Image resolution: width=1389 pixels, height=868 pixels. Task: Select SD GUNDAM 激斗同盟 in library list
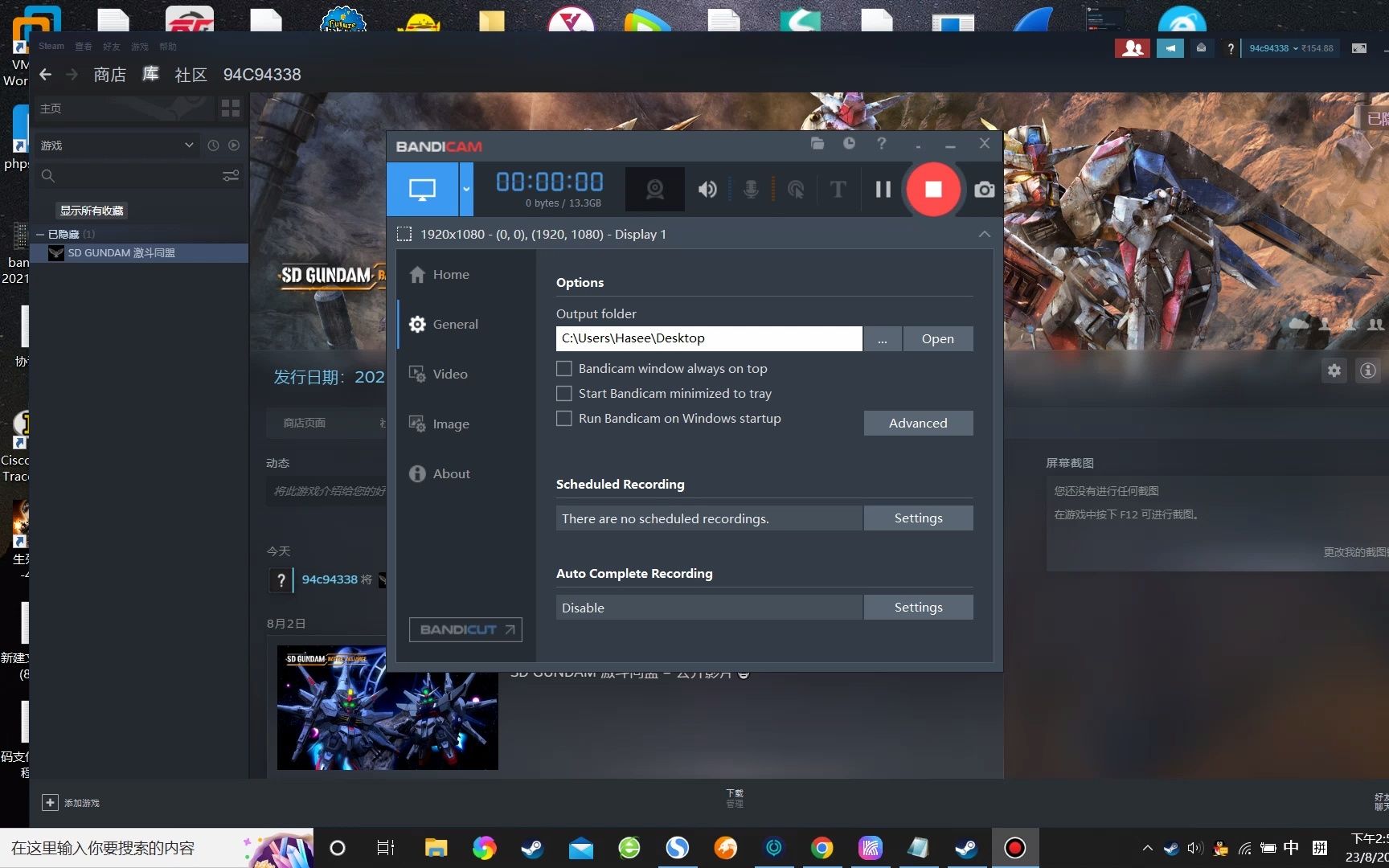click(x=141, y=253)
